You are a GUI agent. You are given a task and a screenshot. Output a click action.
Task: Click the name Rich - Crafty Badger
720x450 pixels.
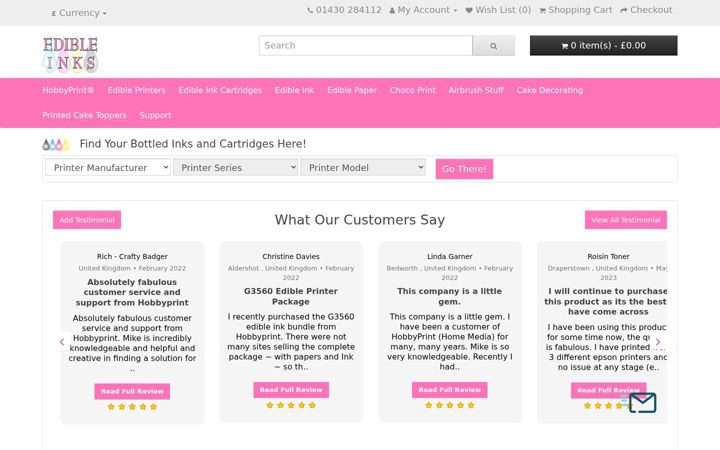pos(132,257)
